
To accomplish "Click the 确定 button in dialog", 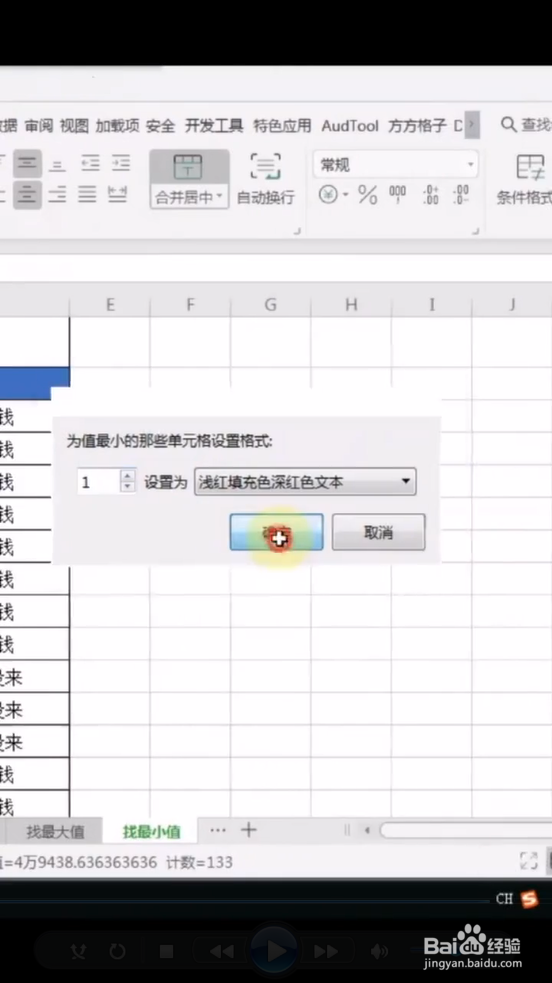I will 276,532.
